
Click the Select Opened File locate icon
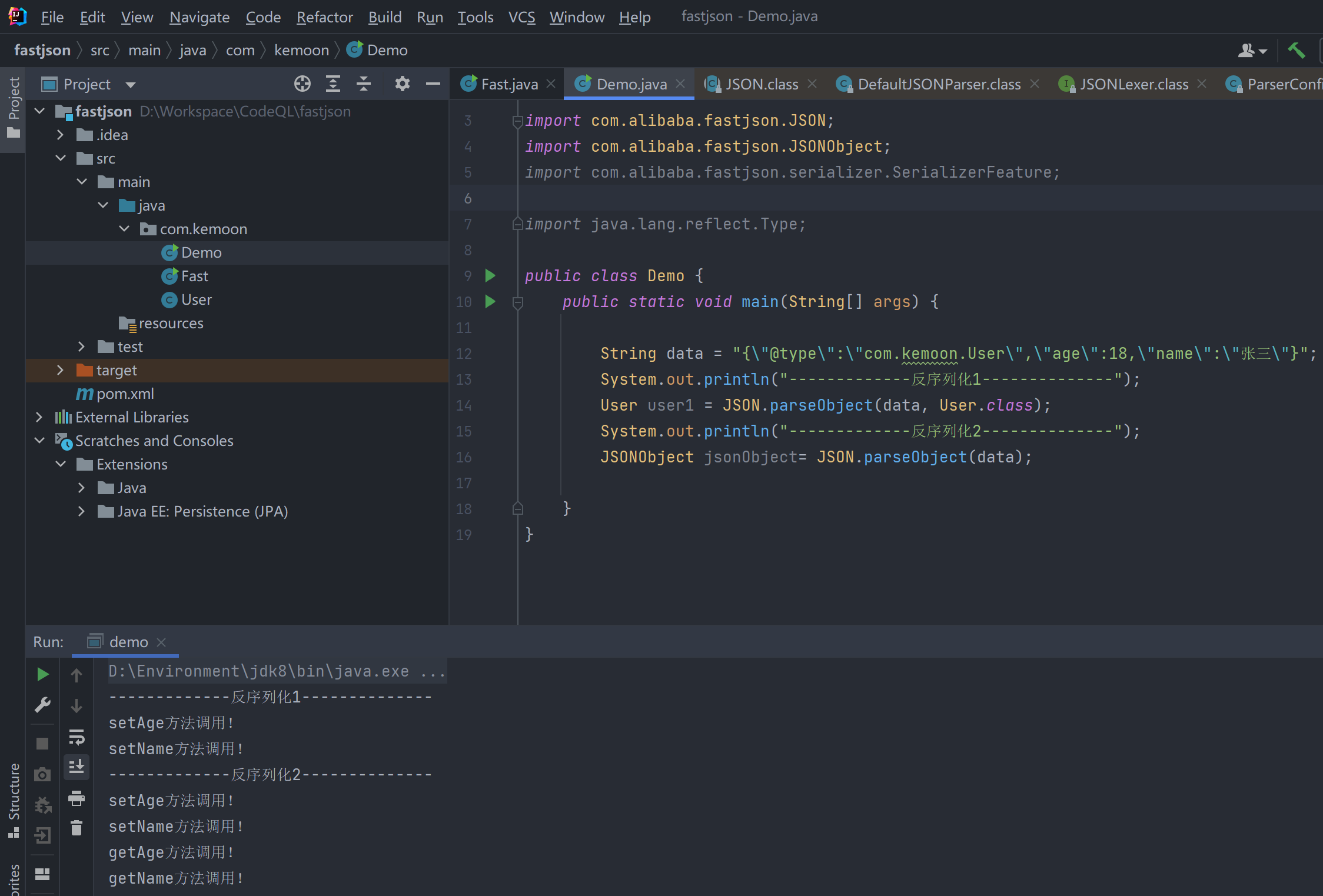point(303,84)
